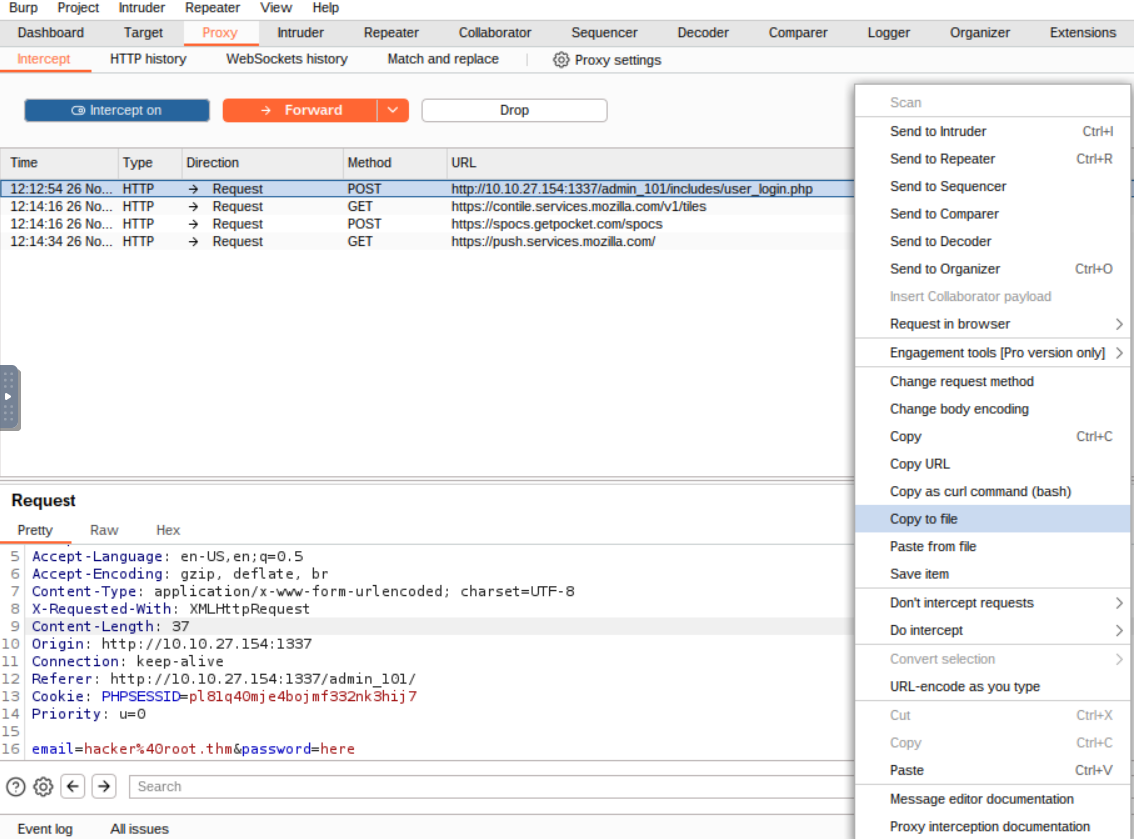Open the Forward button dropdown arrow
1134x839 pixels.
coord(393,110)
